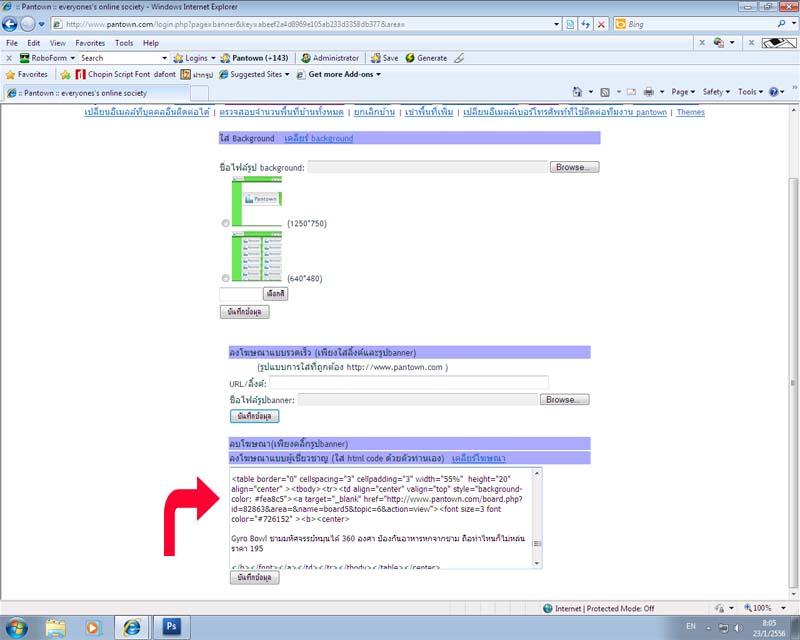The image size is (800, 640).
Task: Open the Windows Start button
Action: [x=16, y=627]
